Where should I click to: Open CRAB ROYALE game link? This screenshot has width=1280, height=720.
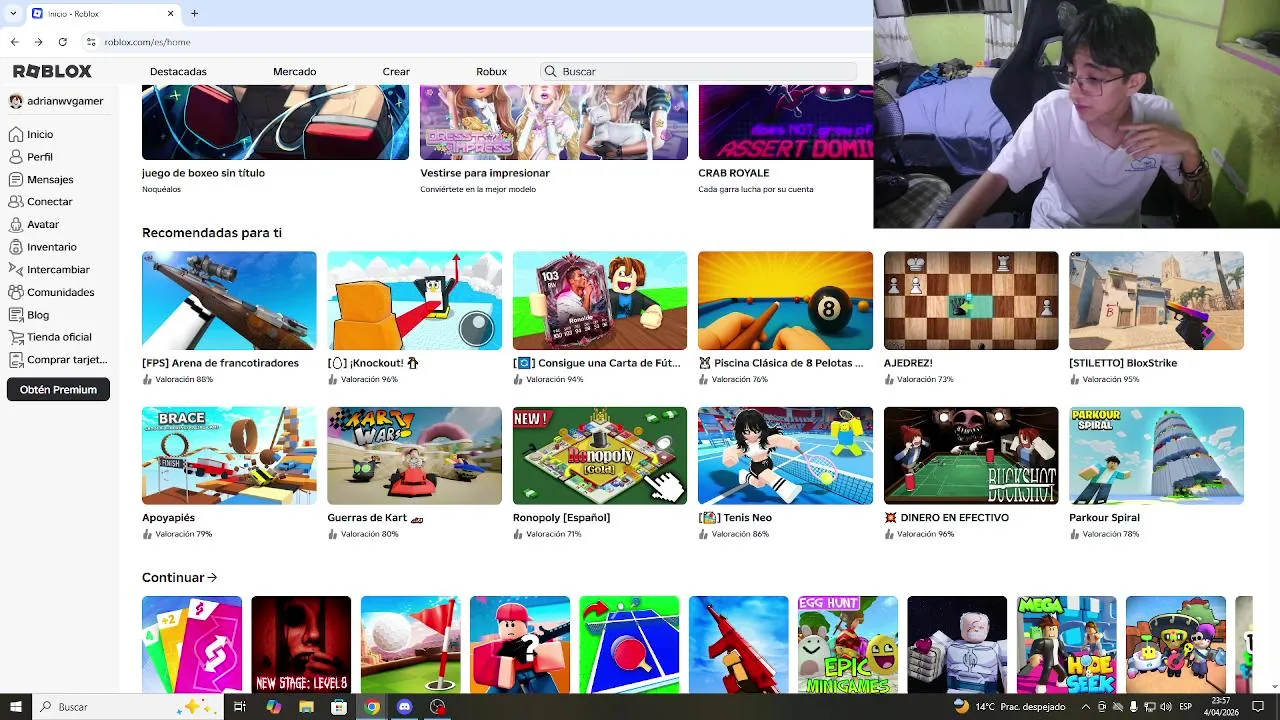click(x=733, y=173)
